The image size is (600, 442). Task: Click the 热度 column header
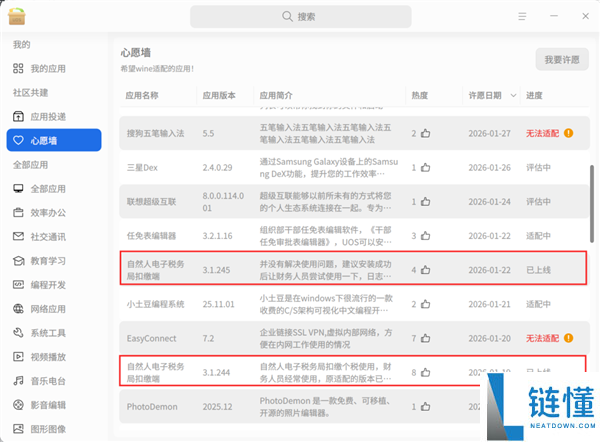point(420,95)
